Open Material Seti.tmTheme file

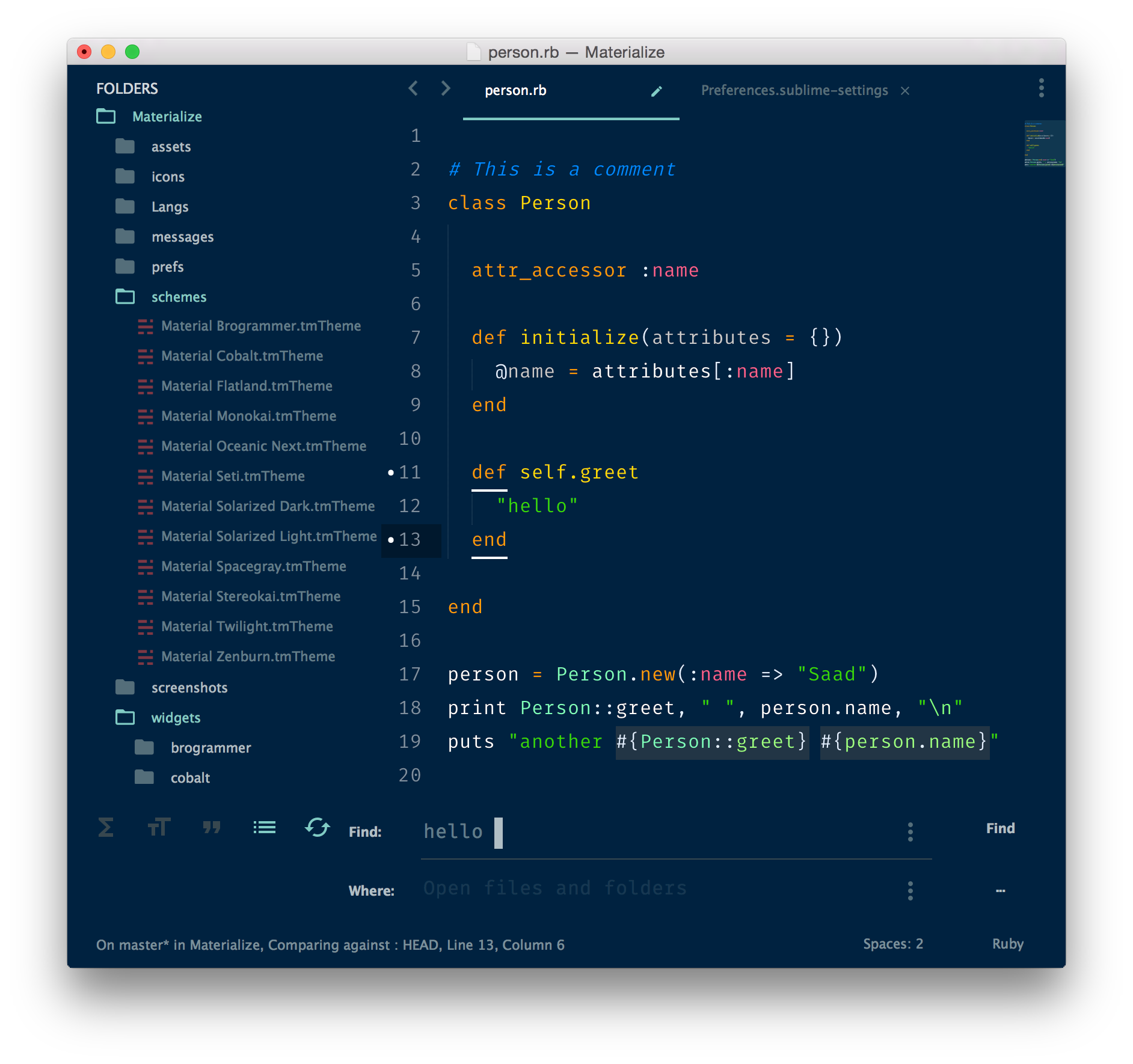click(233, 476)
